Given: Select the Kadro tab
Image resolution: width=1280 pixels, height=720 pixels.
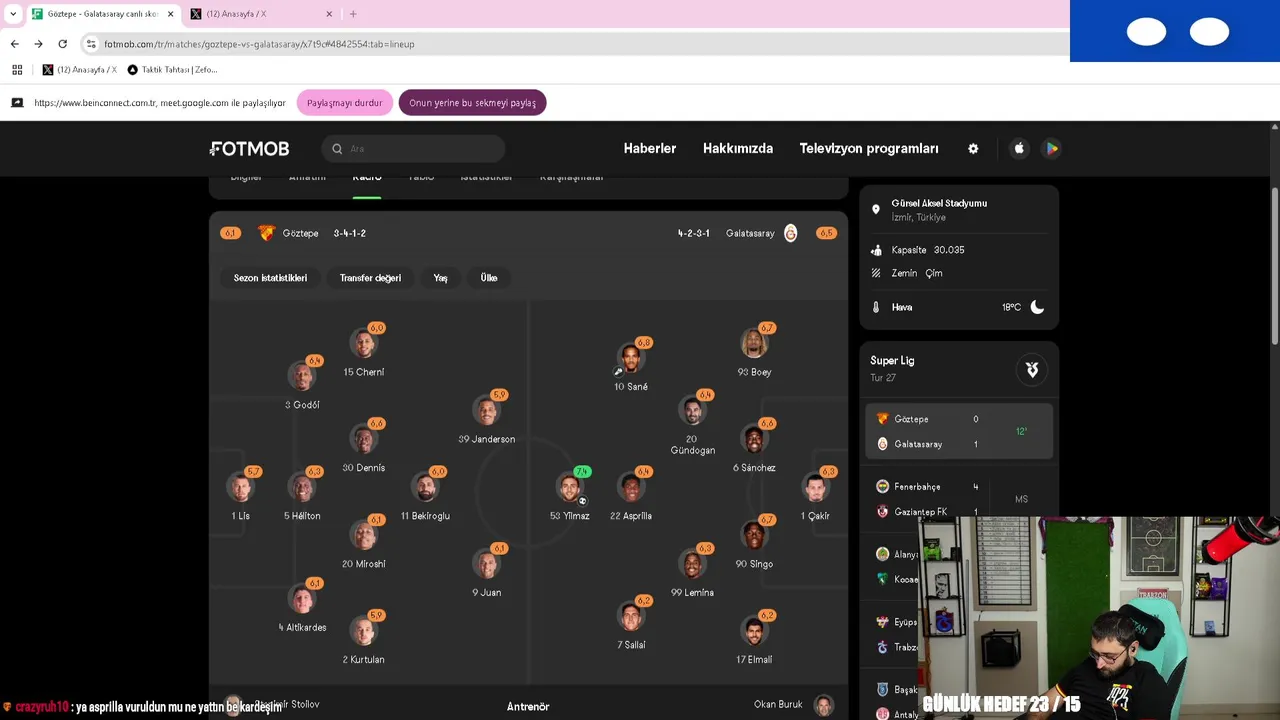Looking at the screenshot, I should (x=367, y=178).
